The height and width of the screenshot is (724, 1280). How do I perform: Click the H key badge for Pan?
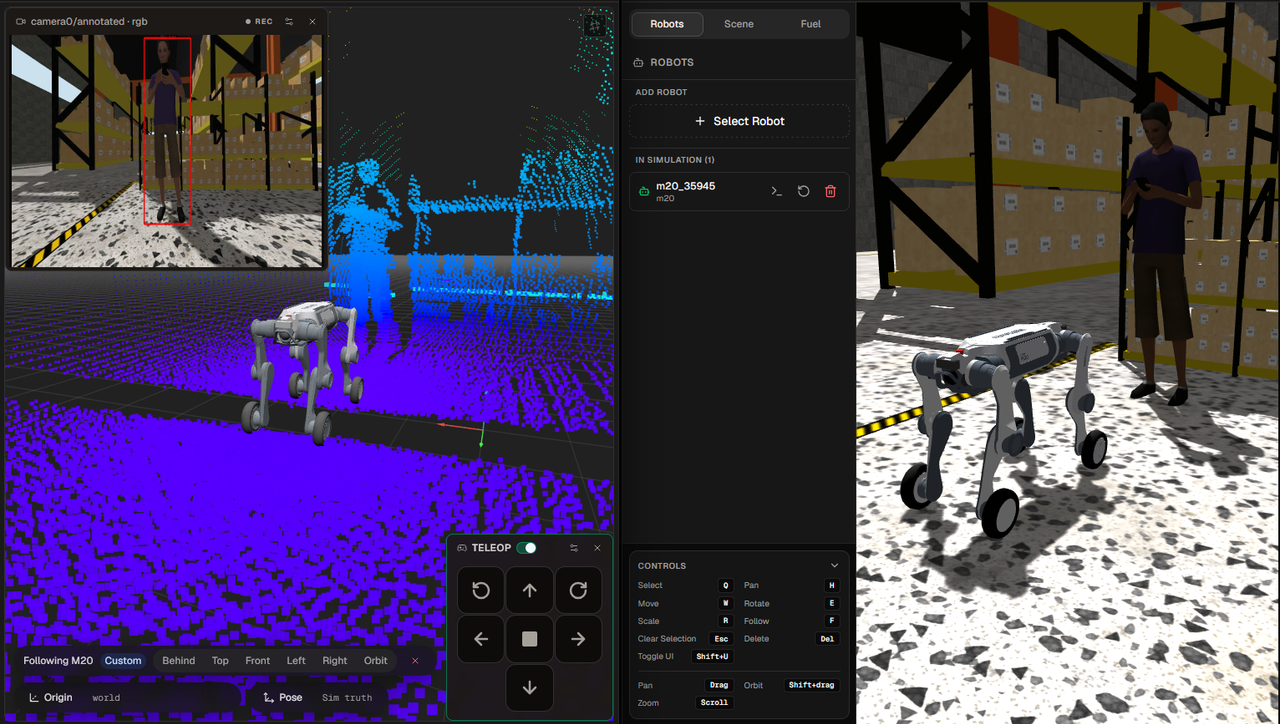[x=831, y=585]
